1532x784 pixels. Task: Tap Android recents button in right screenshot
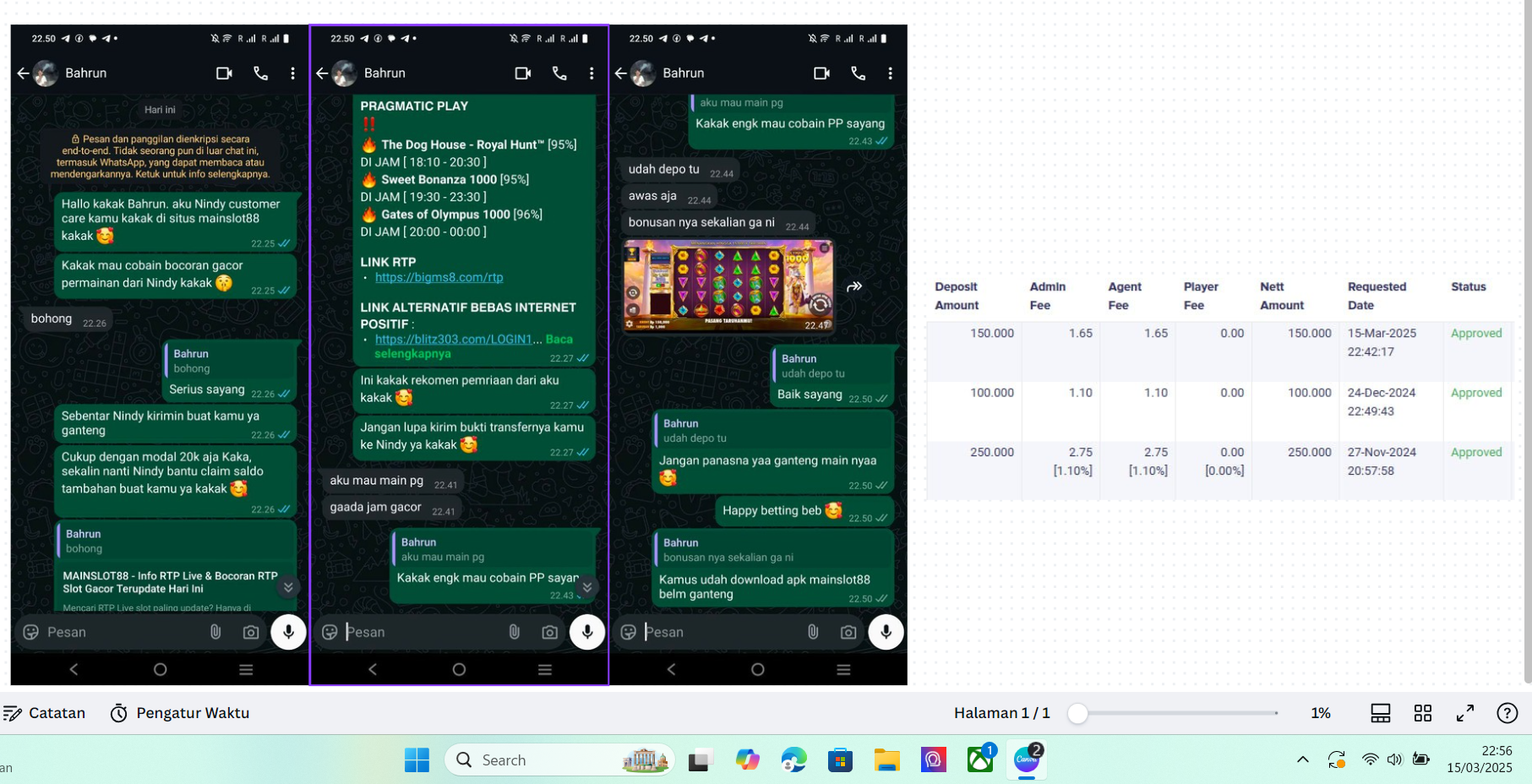click(843, 669)
